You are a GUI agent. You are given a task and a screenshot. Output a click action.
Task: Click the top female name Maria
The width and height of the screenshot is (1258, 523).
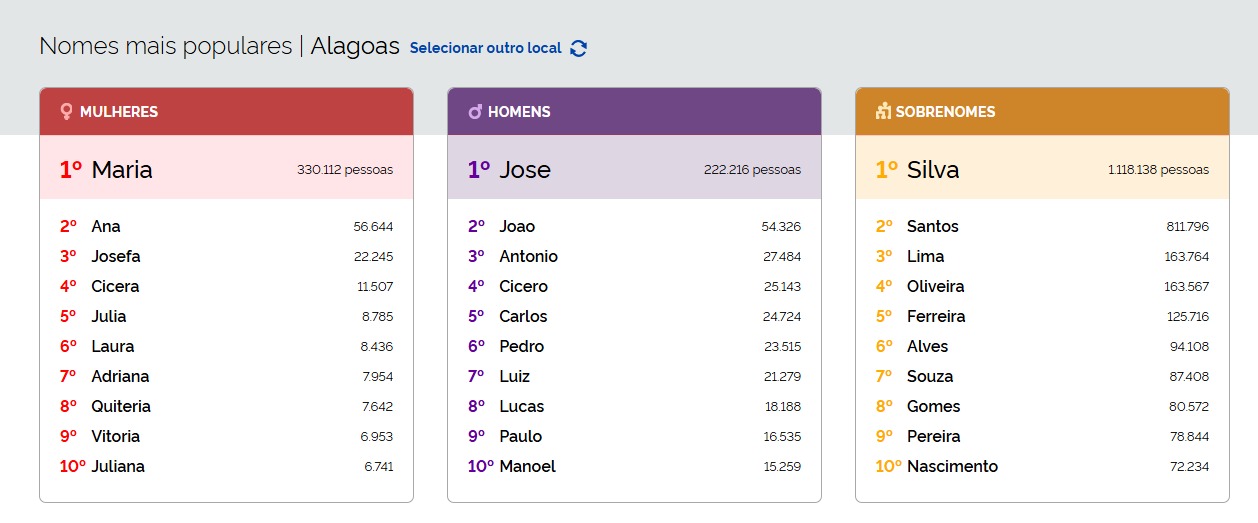point(122,170)
